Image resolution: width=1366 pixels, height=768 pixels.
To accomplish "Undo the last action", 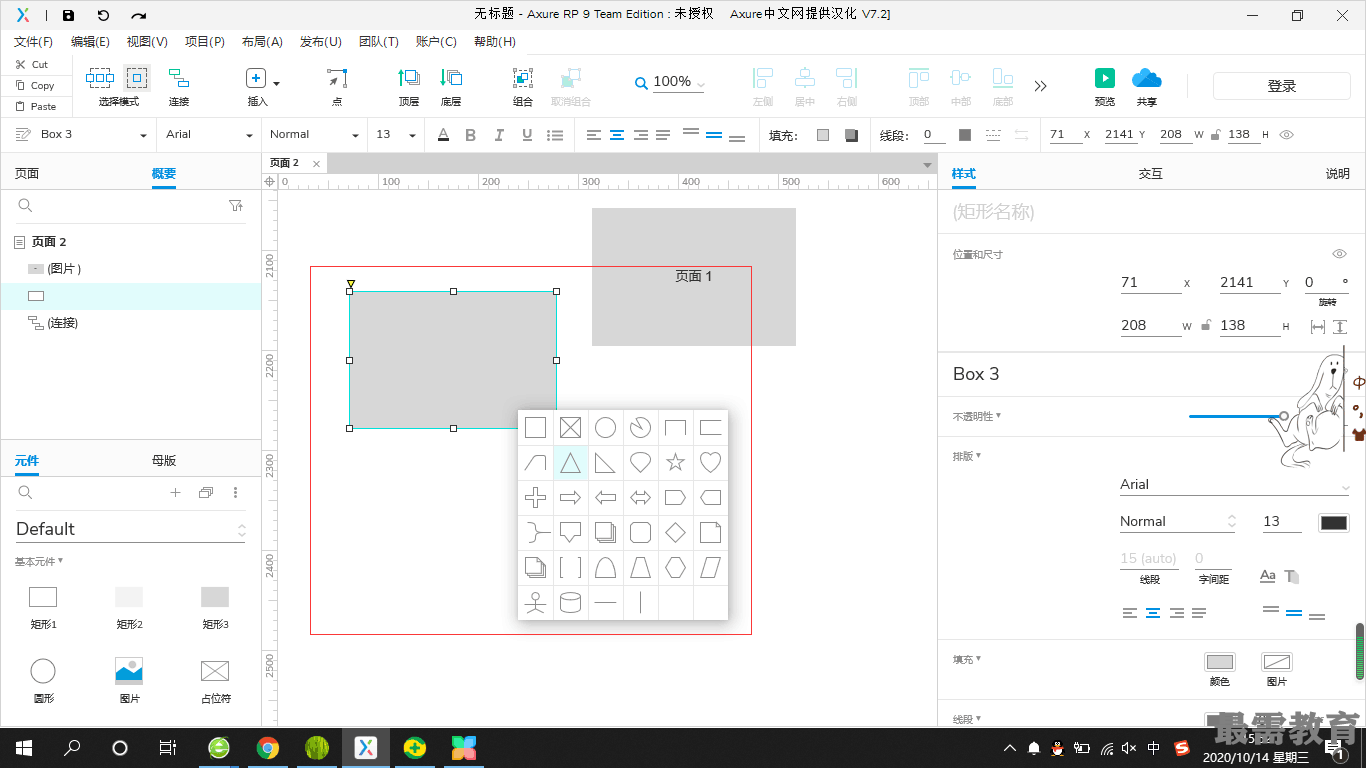I will pos(103,15).
